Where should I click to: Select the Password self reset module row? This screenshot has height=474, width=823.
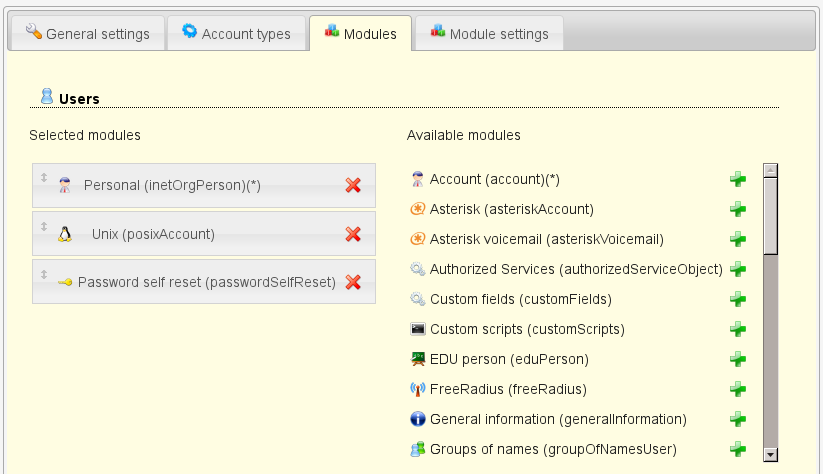point(205,282)
